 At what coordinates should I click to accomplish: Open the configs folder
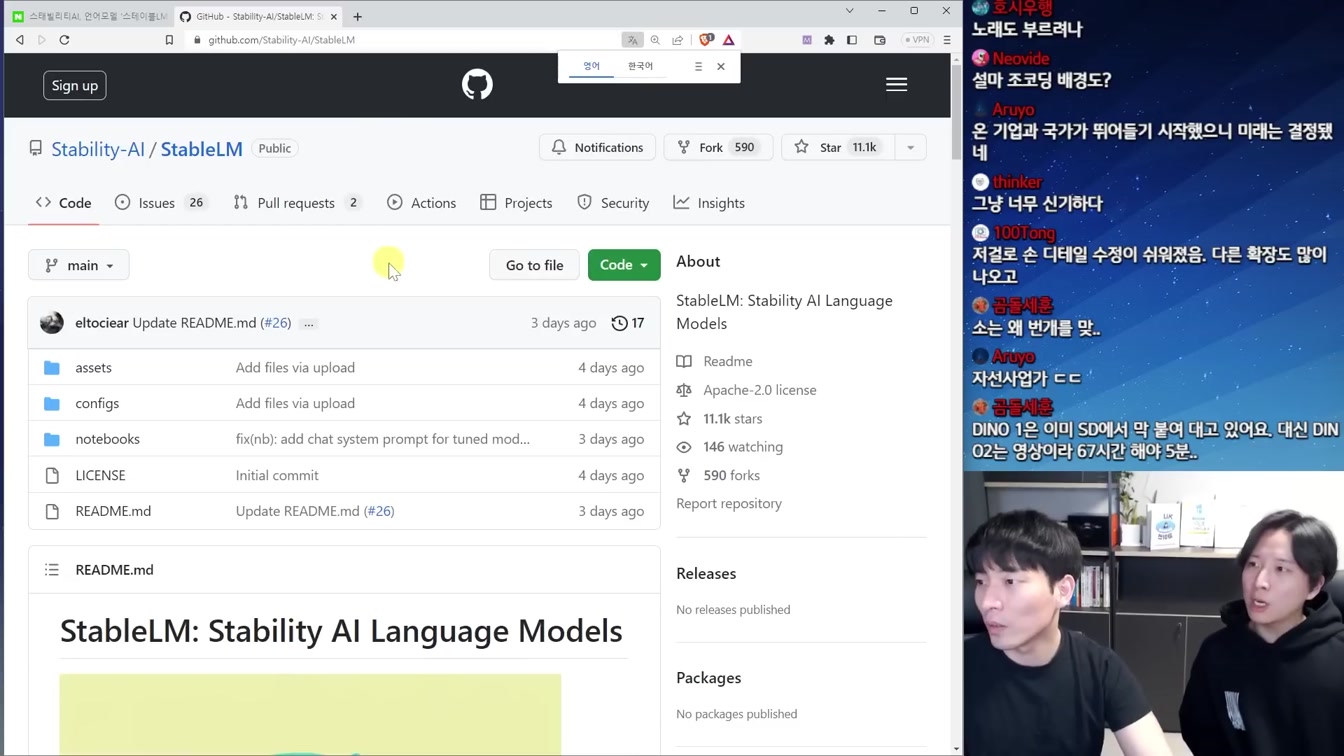coord(97,403)
